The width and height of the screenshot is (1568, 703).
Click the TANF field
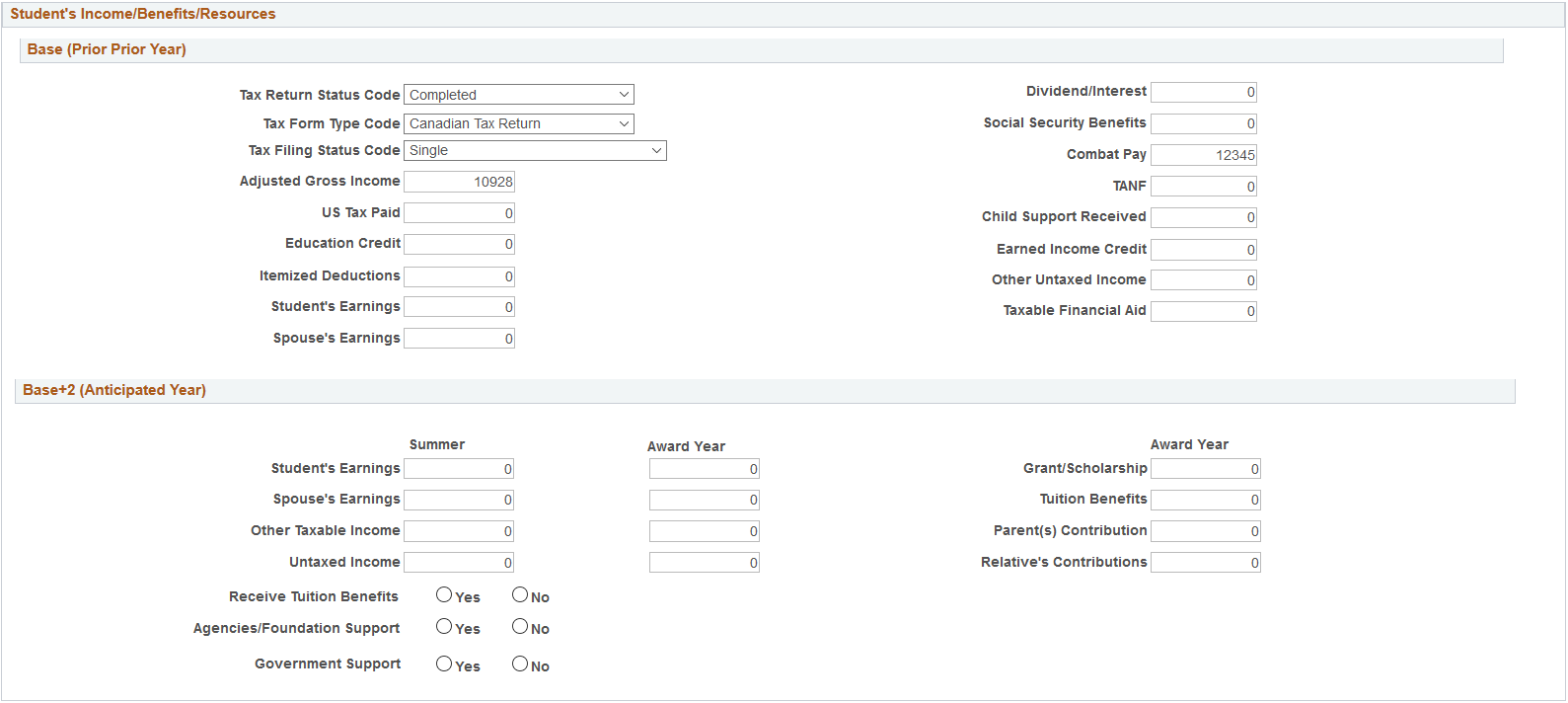1204,187
